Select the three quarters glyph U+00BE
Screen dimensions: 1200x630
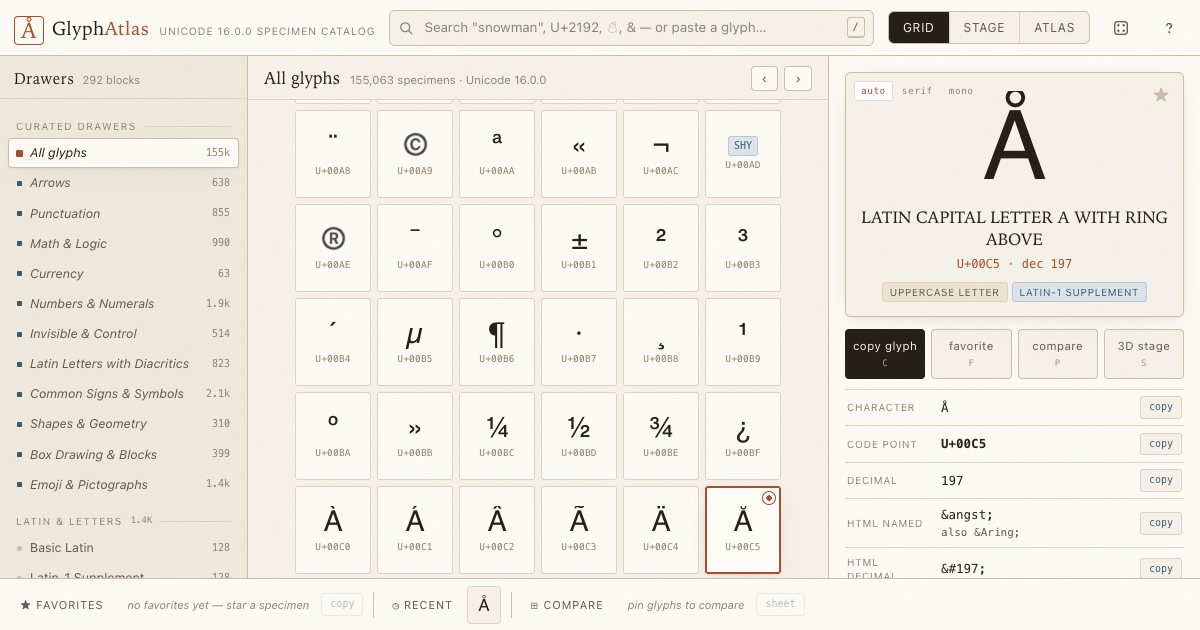tap(661, 435)
